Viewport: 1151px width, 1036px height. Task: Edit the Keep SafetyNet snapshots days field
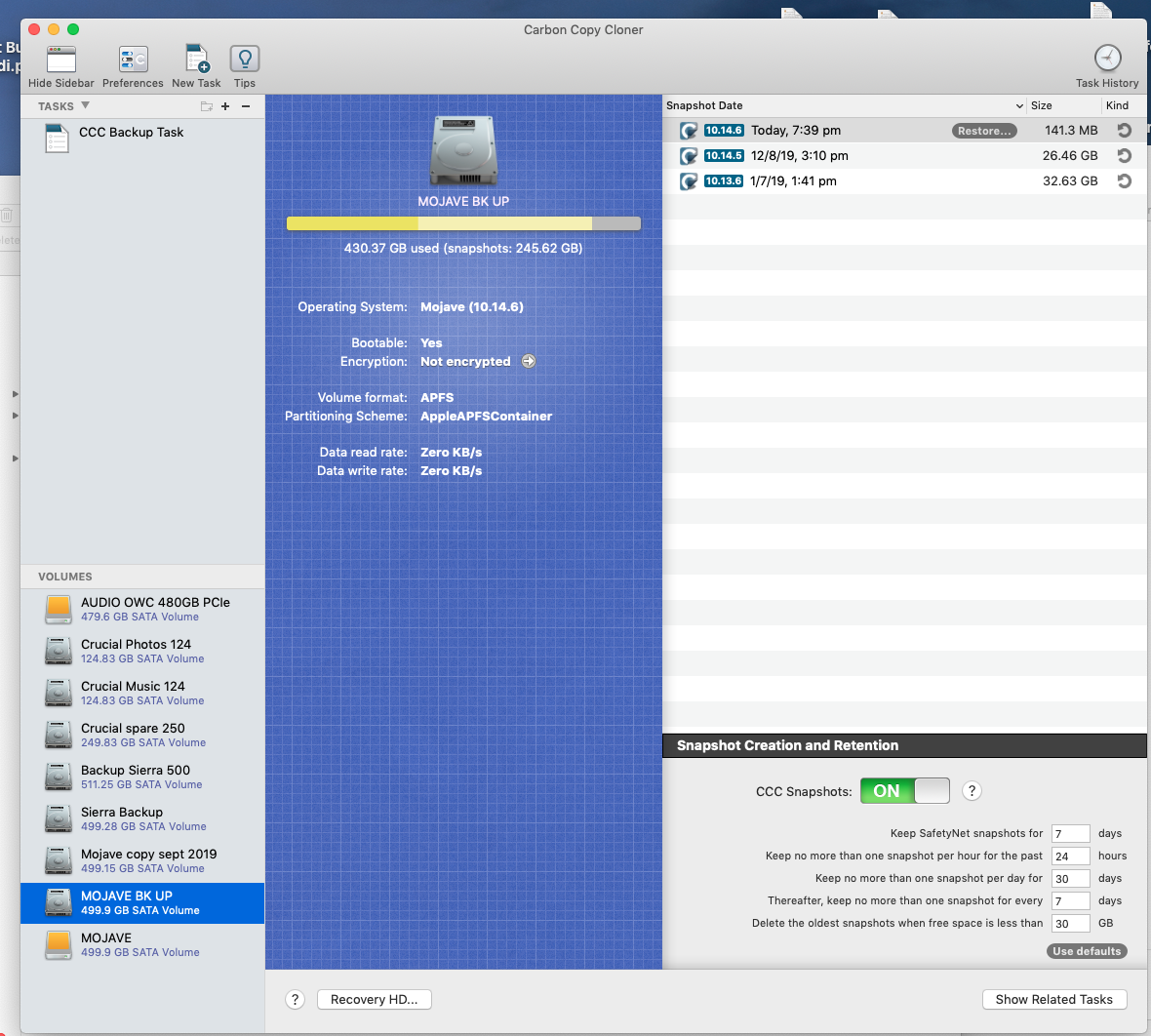pos(1070,834)
